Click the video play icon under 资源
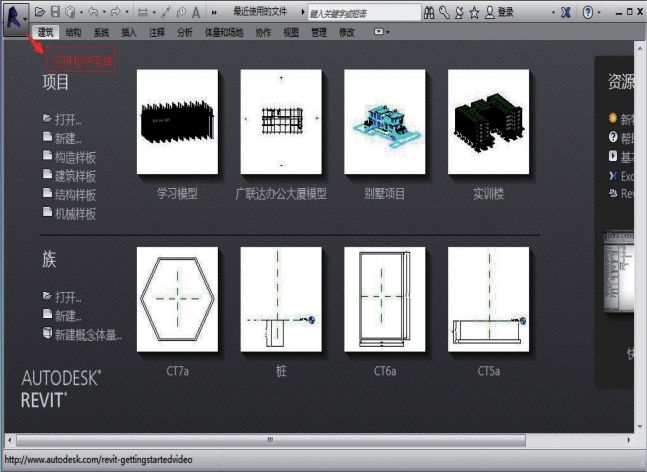 pos(613,156)
